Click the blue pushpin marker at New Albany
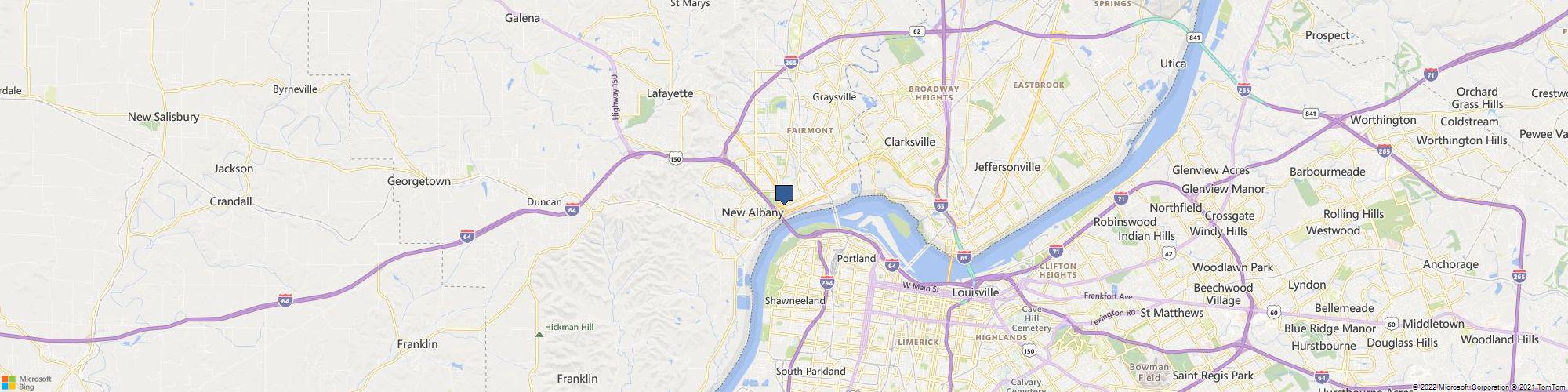Image resolution: width=1568 pixels, height=392 pixels. tap(784, 194)
